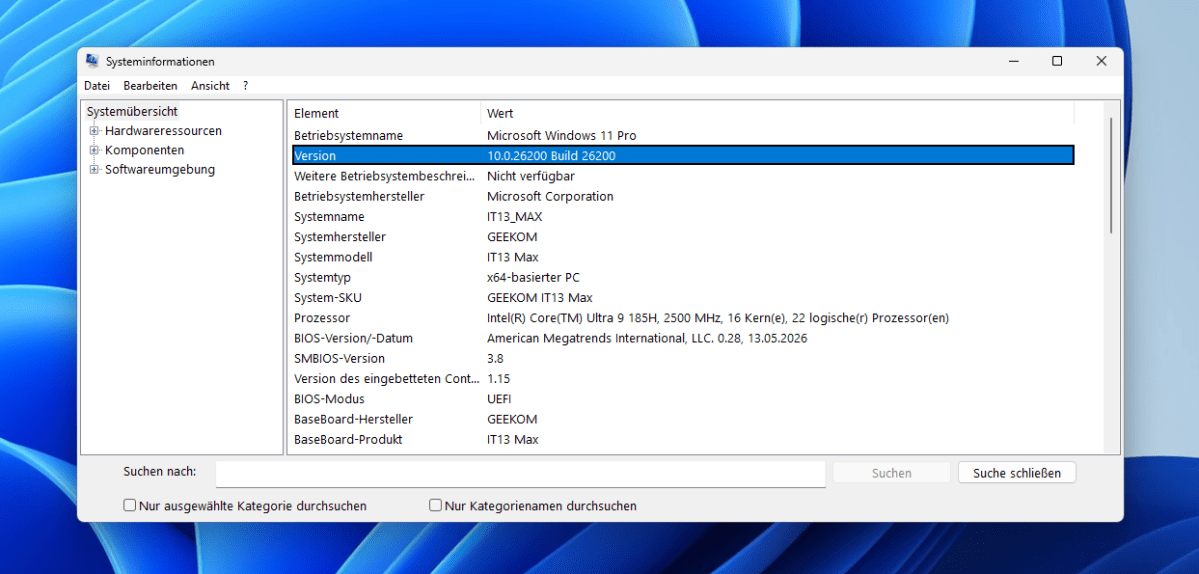Screen dimensions: 1199x574
Task: Open the Bearbeiten menu
Action: click(x=151, y=86)
